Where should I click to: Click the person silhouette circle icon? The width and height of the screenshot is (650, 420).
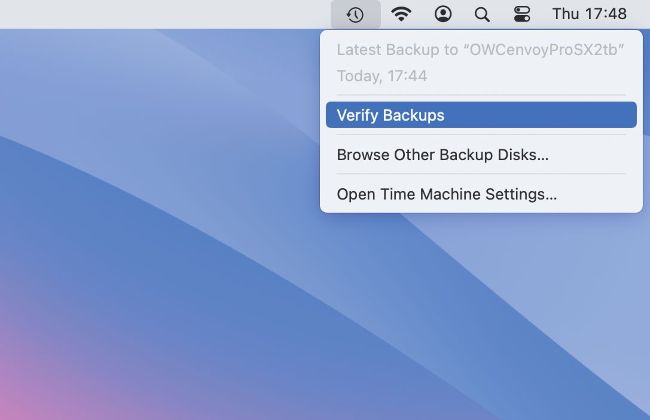(x=443, y=14)
